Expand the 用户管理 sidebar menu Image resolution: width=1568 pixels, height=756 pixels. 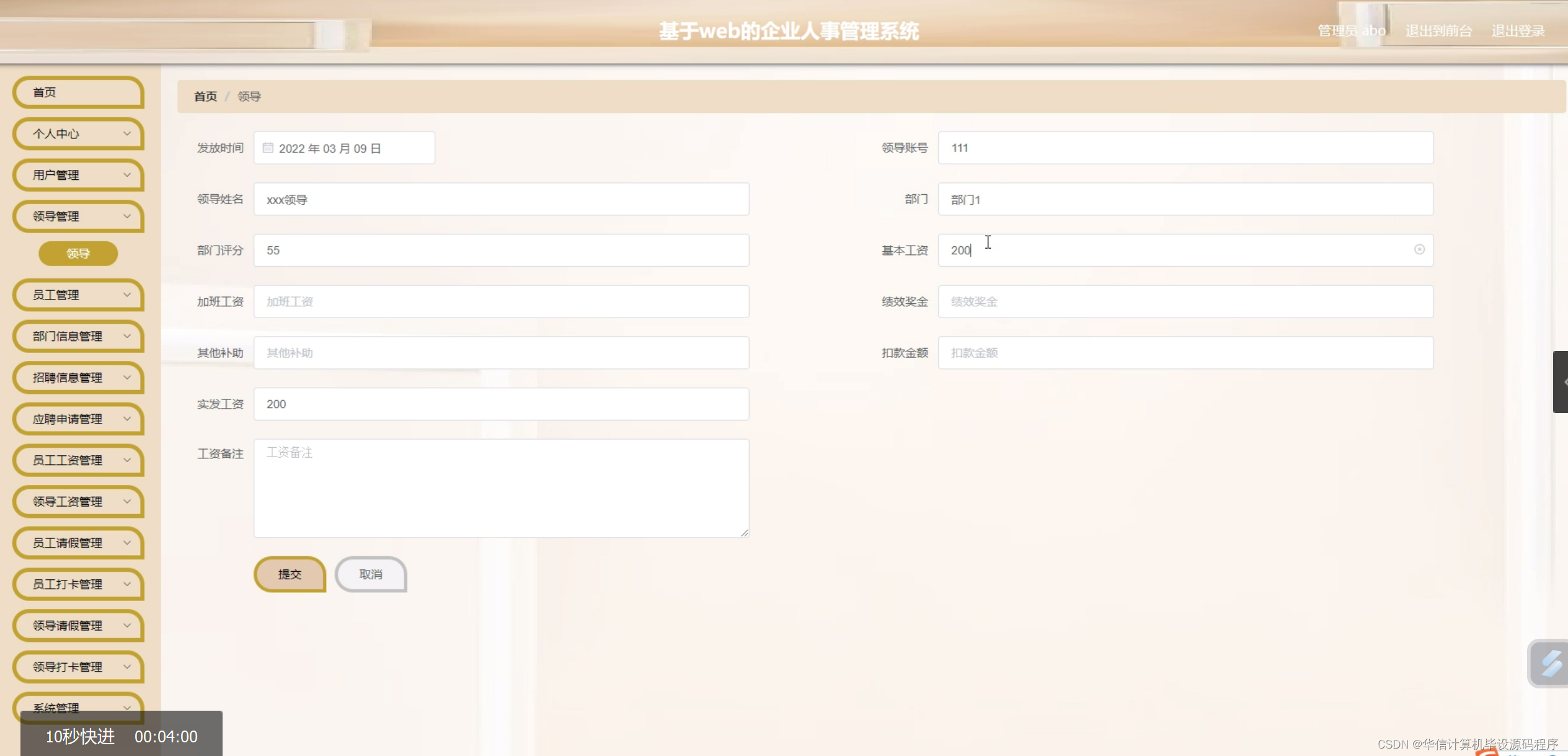pos(78,175)
